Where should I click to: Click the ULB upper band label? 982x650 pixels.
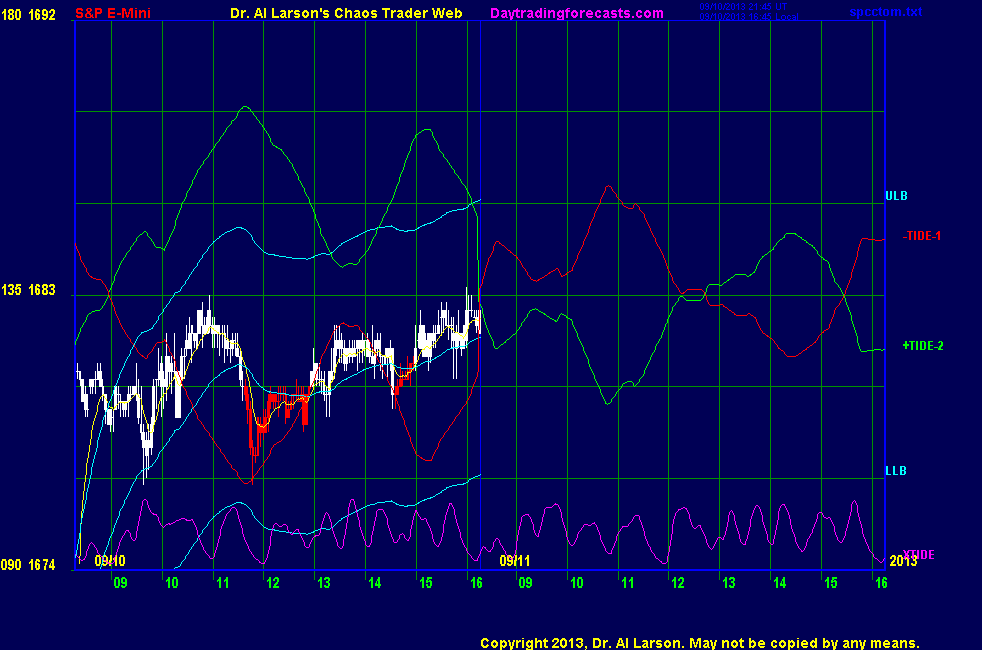click(x=896, y=195)
